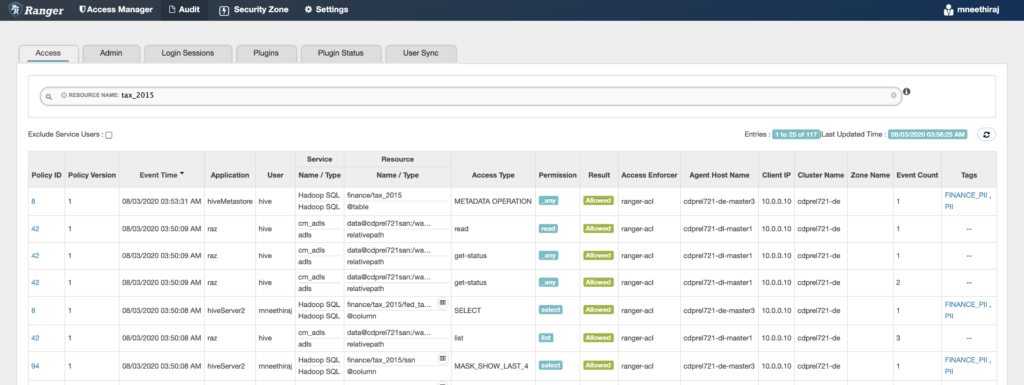
Task: Click the Agent Host Name column header
Action: pyautogui.click(x=719, y=175)
